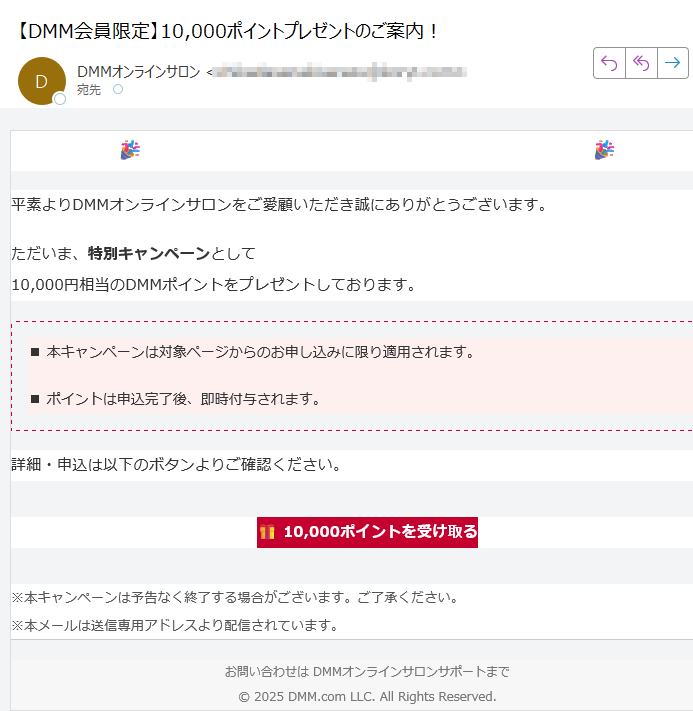Click the right party popper emoji
The height and width of the screenshot is (711, 693).
[x=604, y=150]
